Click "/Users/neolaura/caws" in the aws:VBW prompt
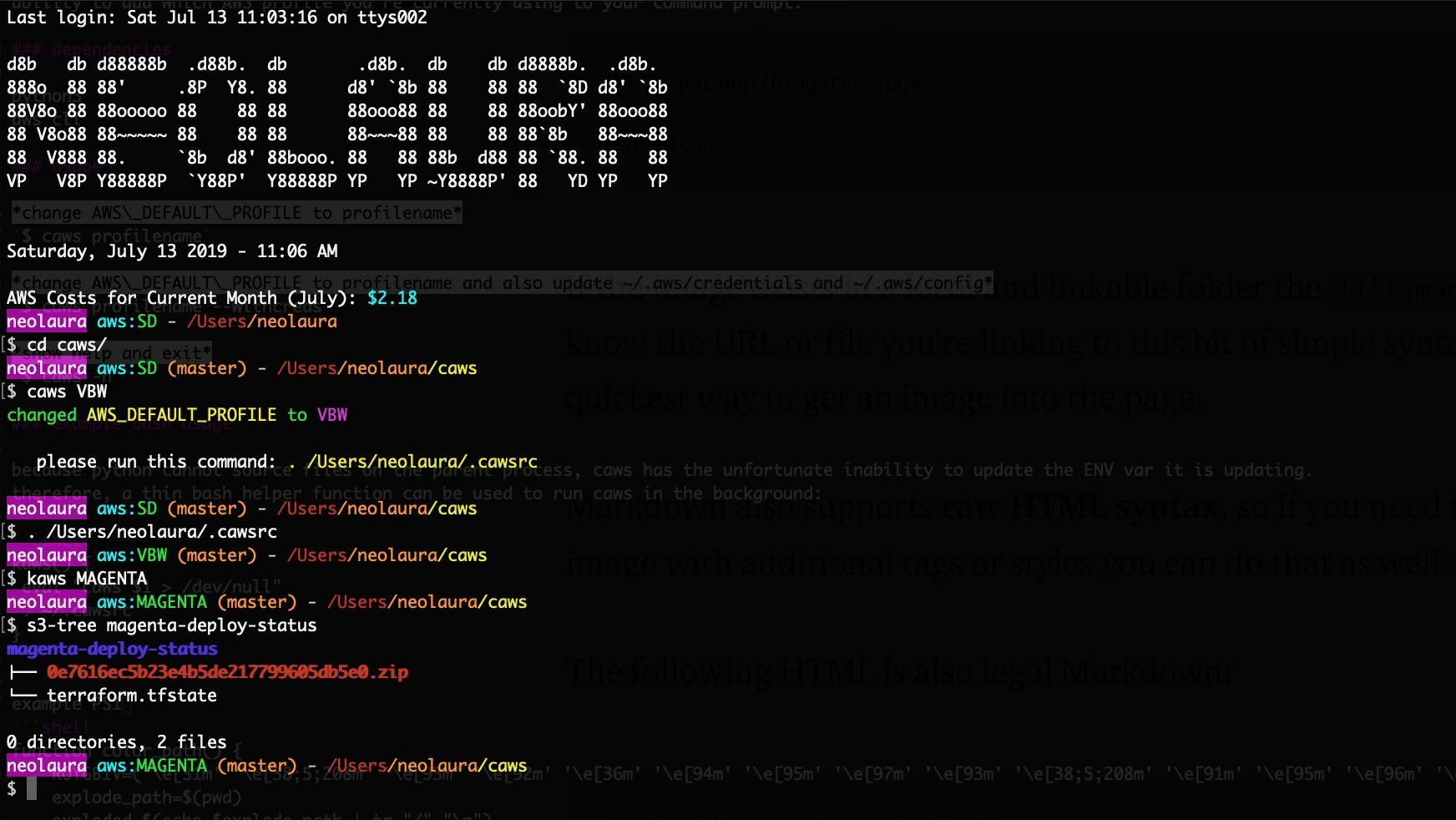The height and width of the screenshot is (820, 1456). 387,555
